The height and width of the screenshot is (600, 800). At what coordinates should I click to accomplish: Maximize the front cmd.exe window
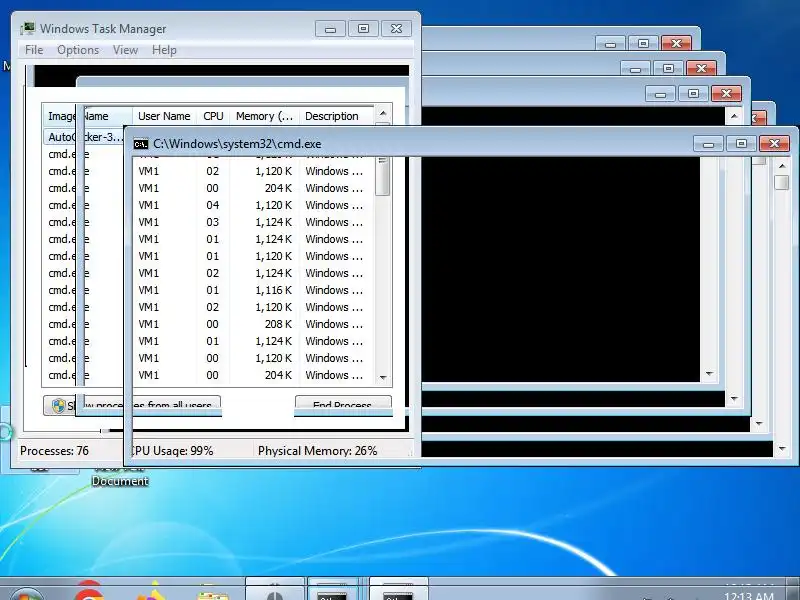tap(741, 144)
